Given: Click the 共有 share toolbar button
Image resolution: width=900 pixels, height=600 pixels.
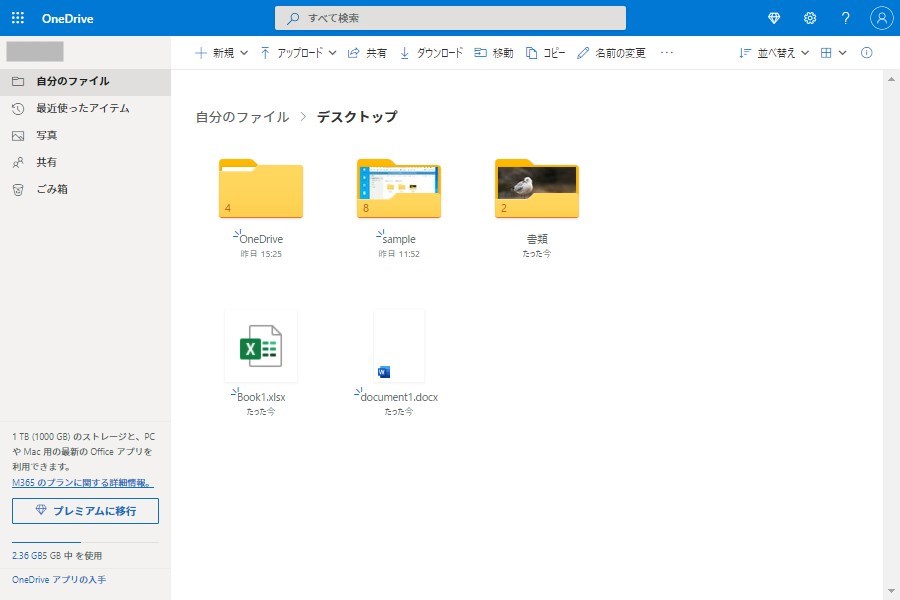Looking at the screenshot, I should click(x=367, y=53).
